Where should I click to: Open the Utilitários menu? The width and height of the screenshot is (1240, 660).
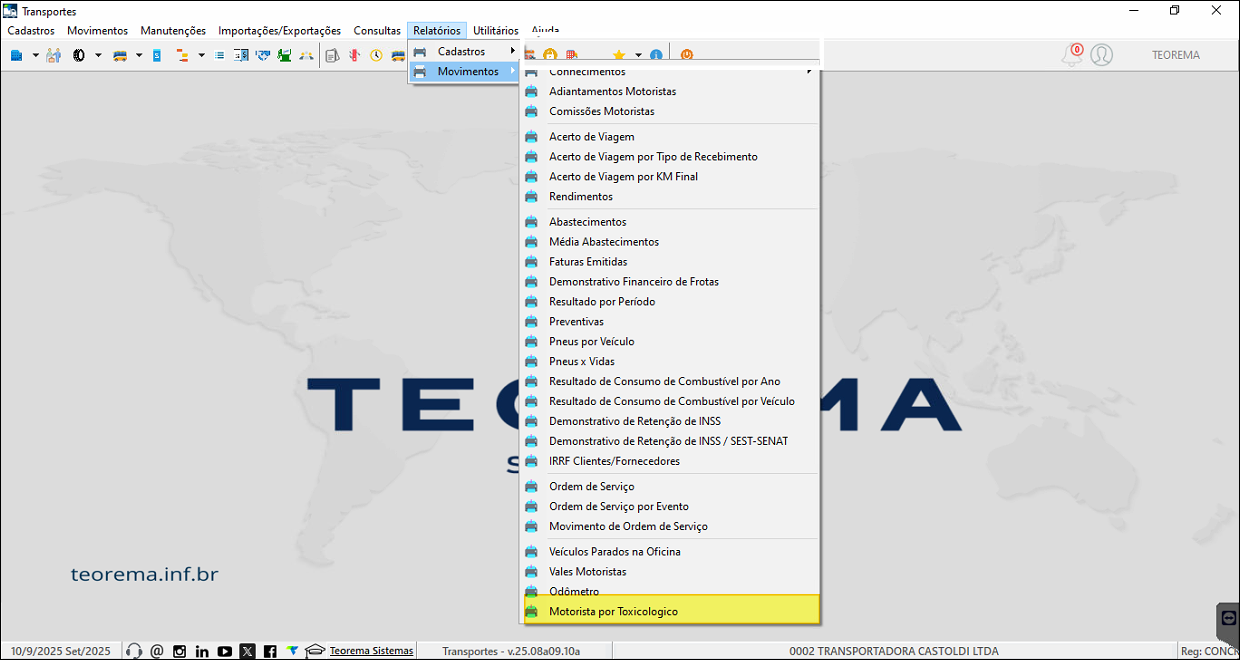point(496,31)
